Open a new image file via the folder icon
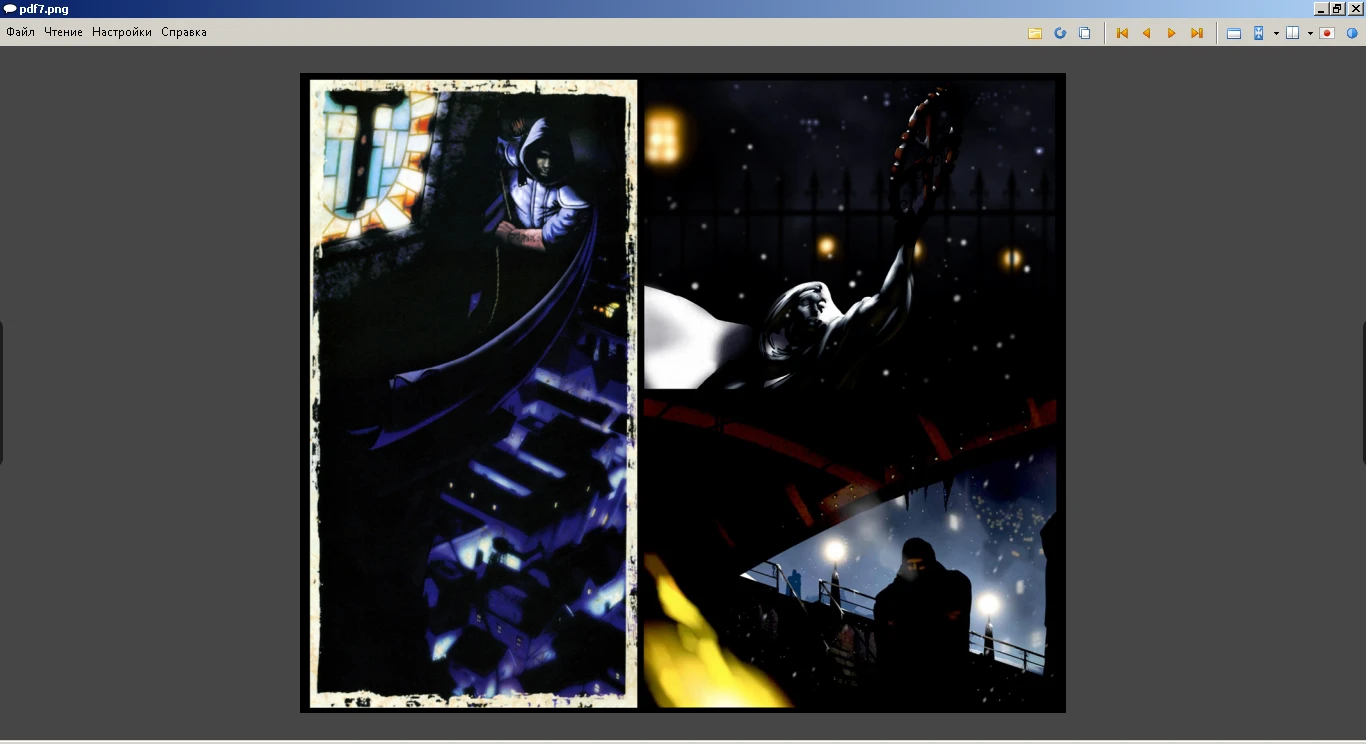 point(1034,32)
